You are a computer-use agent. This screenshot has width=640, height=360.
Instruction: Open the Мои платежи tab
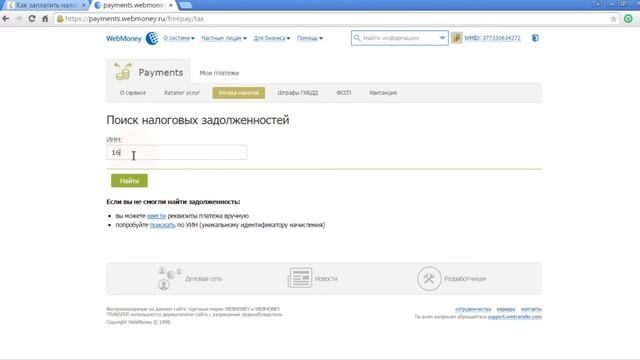coord(219,73)
